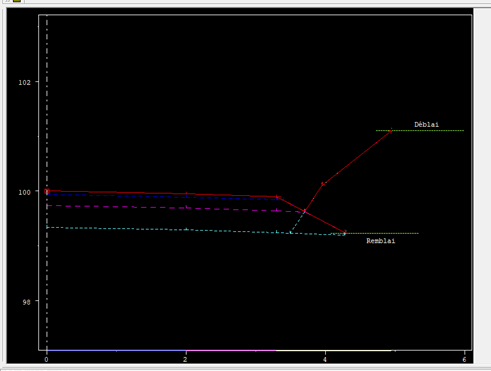Click the 100 label on vertical axis

coord(24,192)
